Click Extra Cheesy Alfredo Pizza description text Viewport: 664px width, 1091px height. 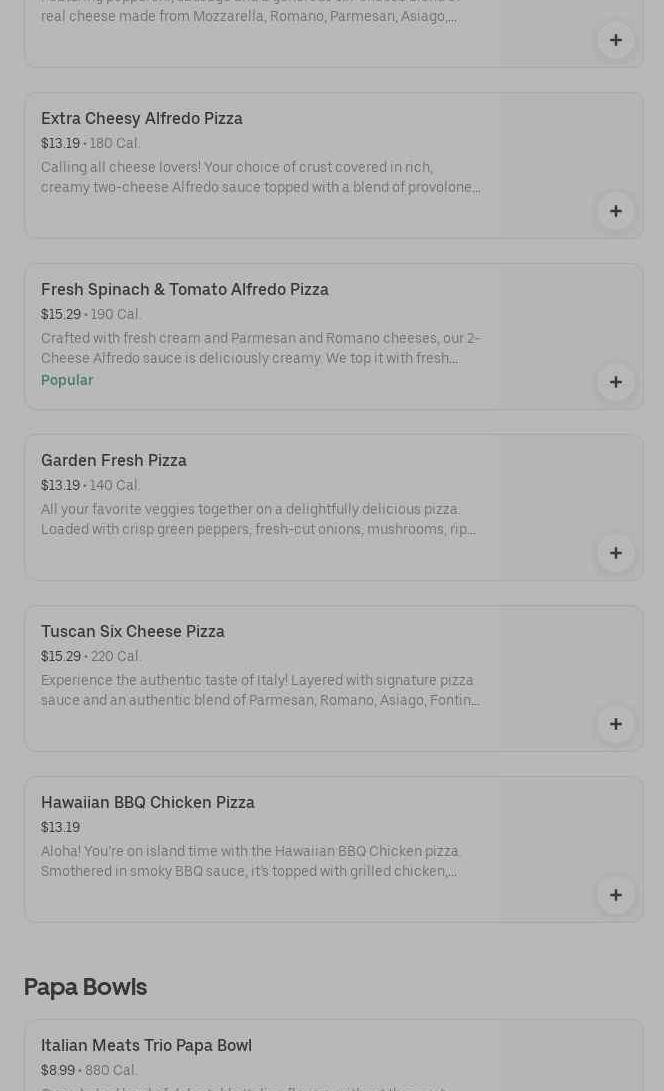point(260,177)
